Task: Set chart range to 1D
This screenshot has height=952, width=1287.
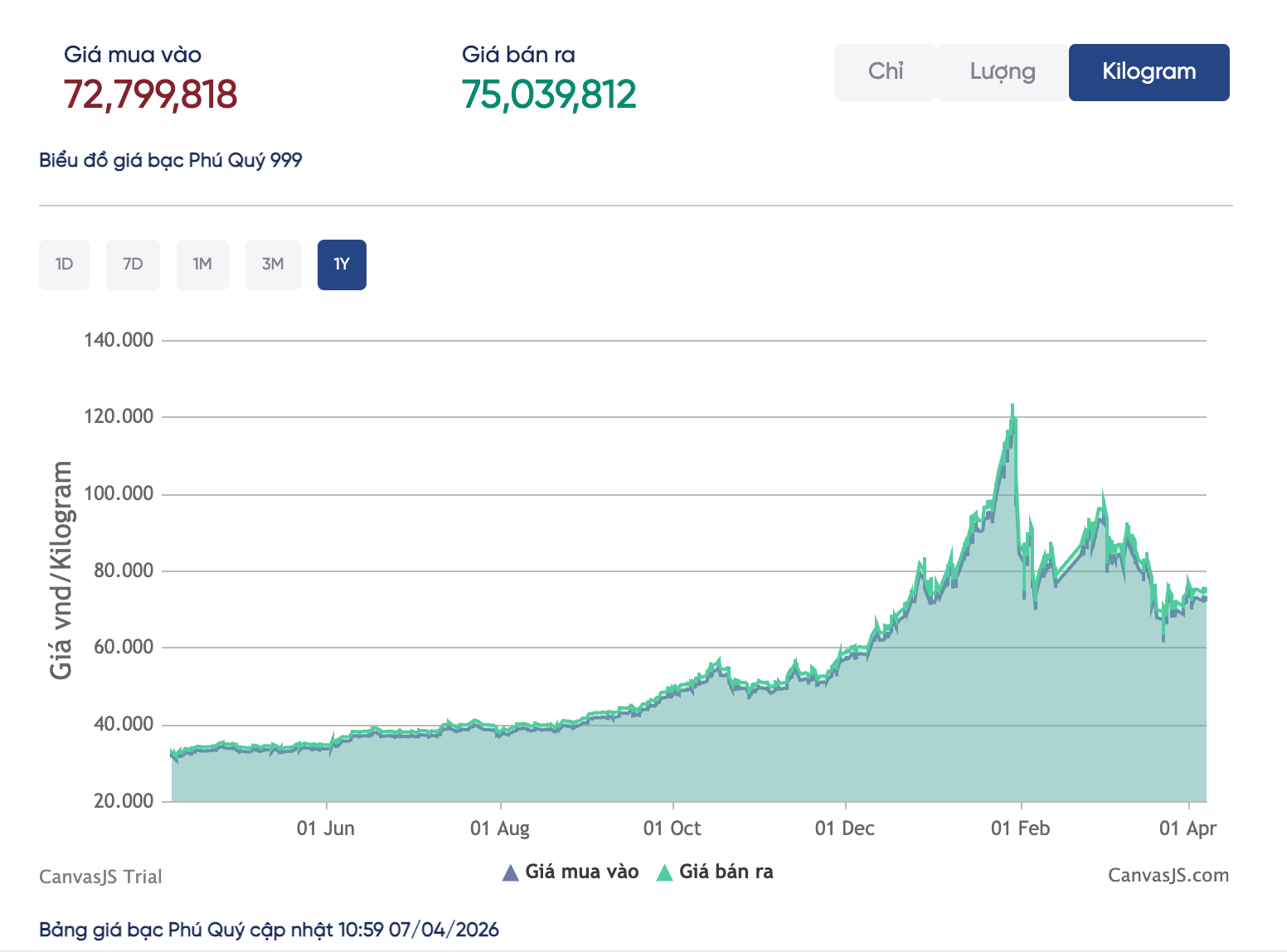Action: click(x=64, y=265)
